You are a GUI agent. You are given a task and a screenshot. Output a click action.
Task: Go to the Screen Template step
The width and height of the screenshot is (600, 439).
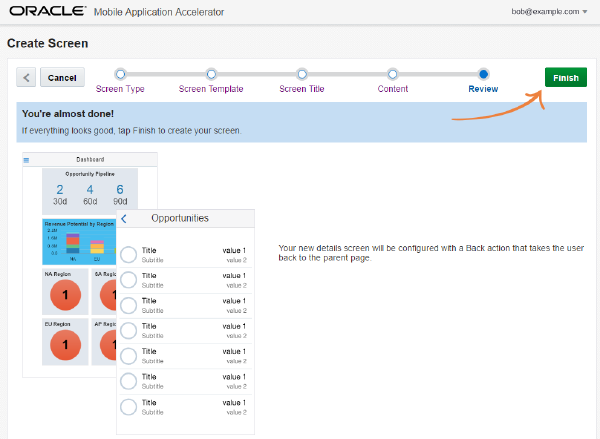211,89
